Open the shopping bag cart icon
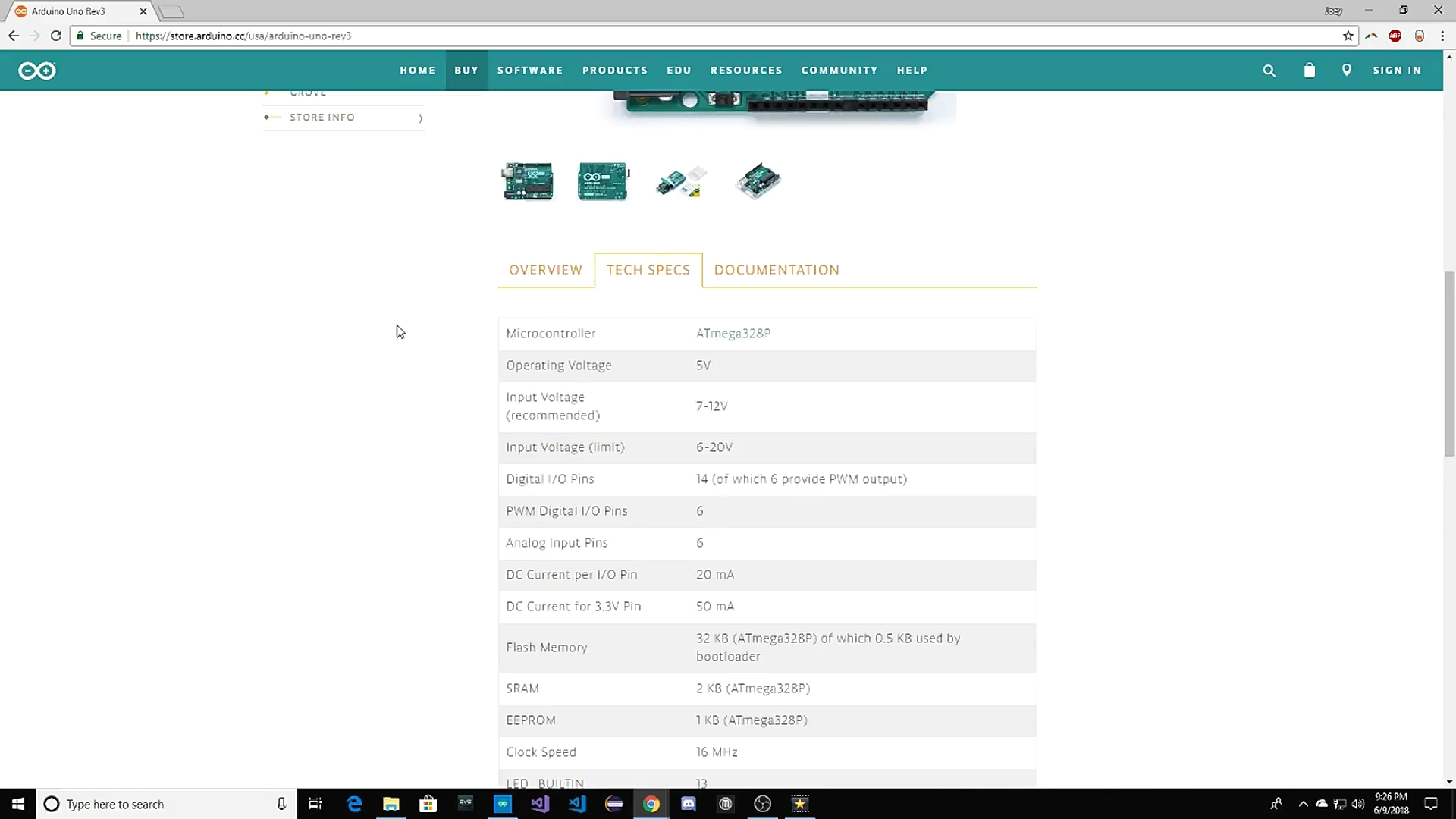Viewport: 1456px width, 819px height. (1309, 71)
